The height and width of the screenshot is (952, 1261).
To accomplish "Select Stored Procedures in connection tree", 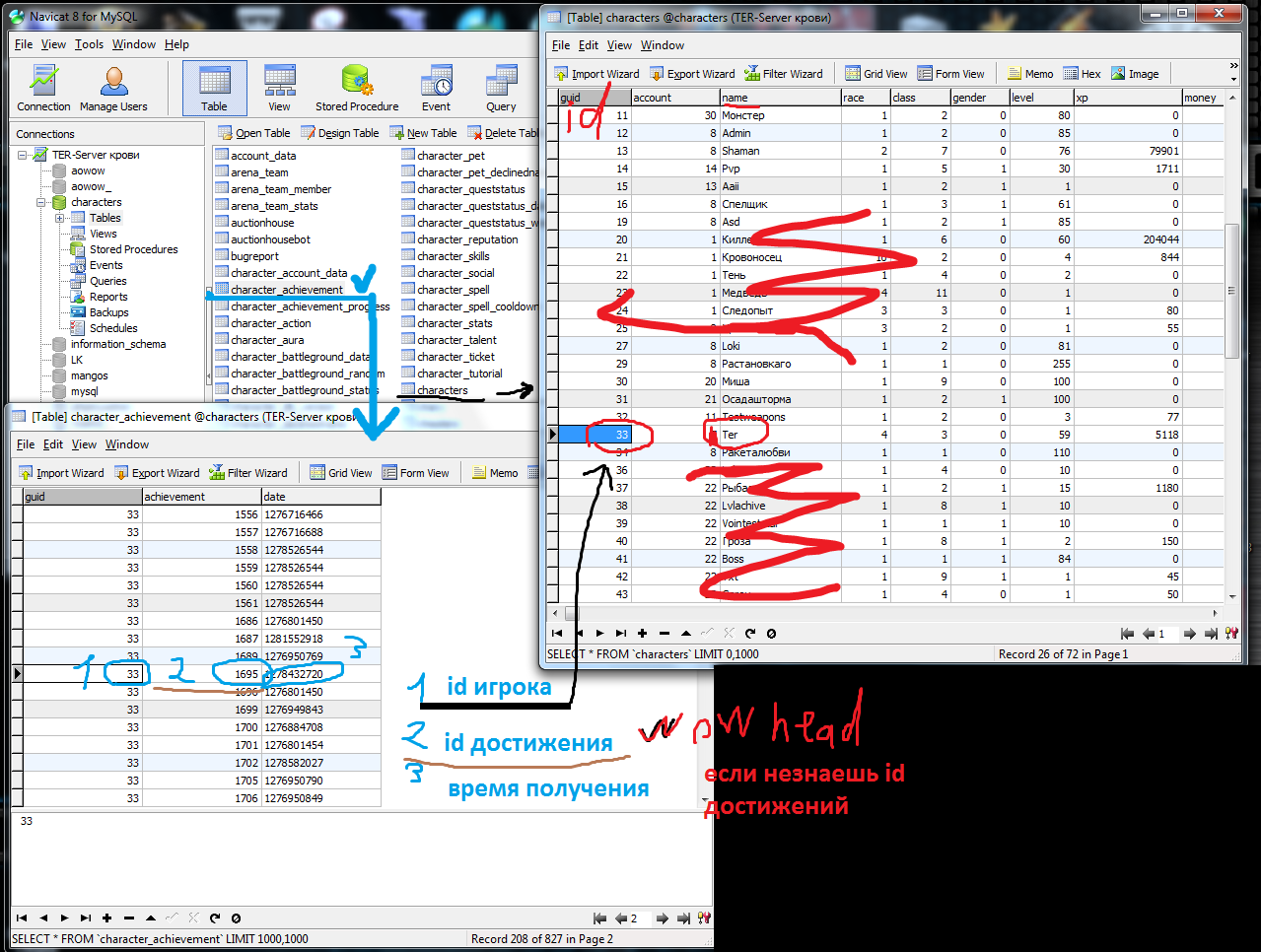I will click(134, 249).
